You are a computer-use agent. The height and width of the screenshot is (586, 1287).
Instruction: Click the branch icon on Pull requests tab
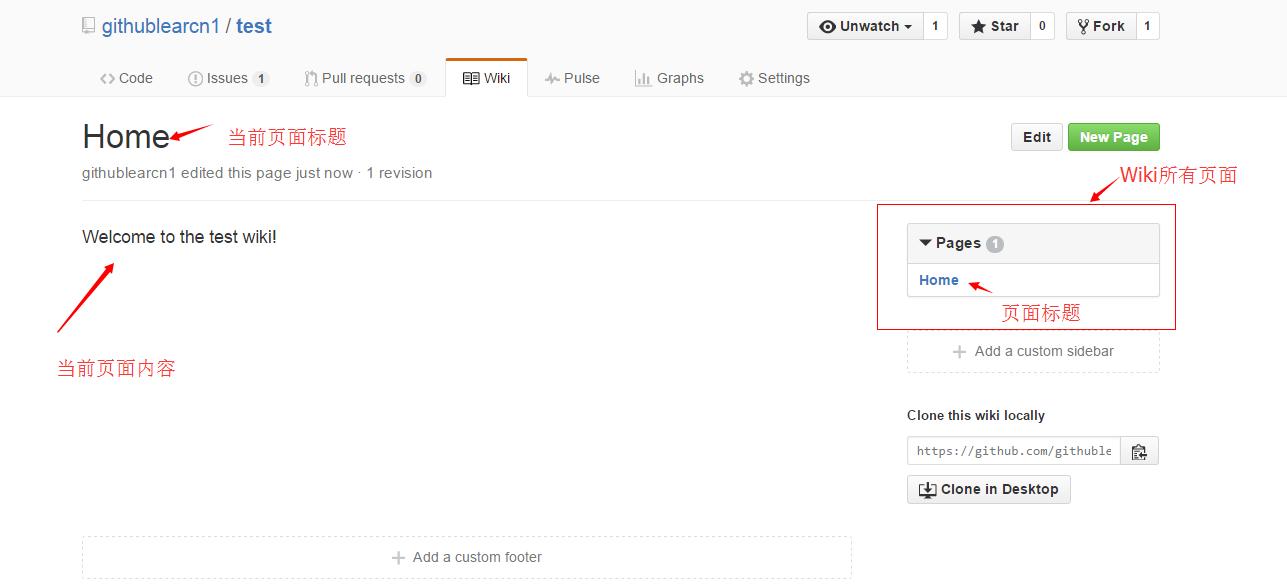coord(311,77)
